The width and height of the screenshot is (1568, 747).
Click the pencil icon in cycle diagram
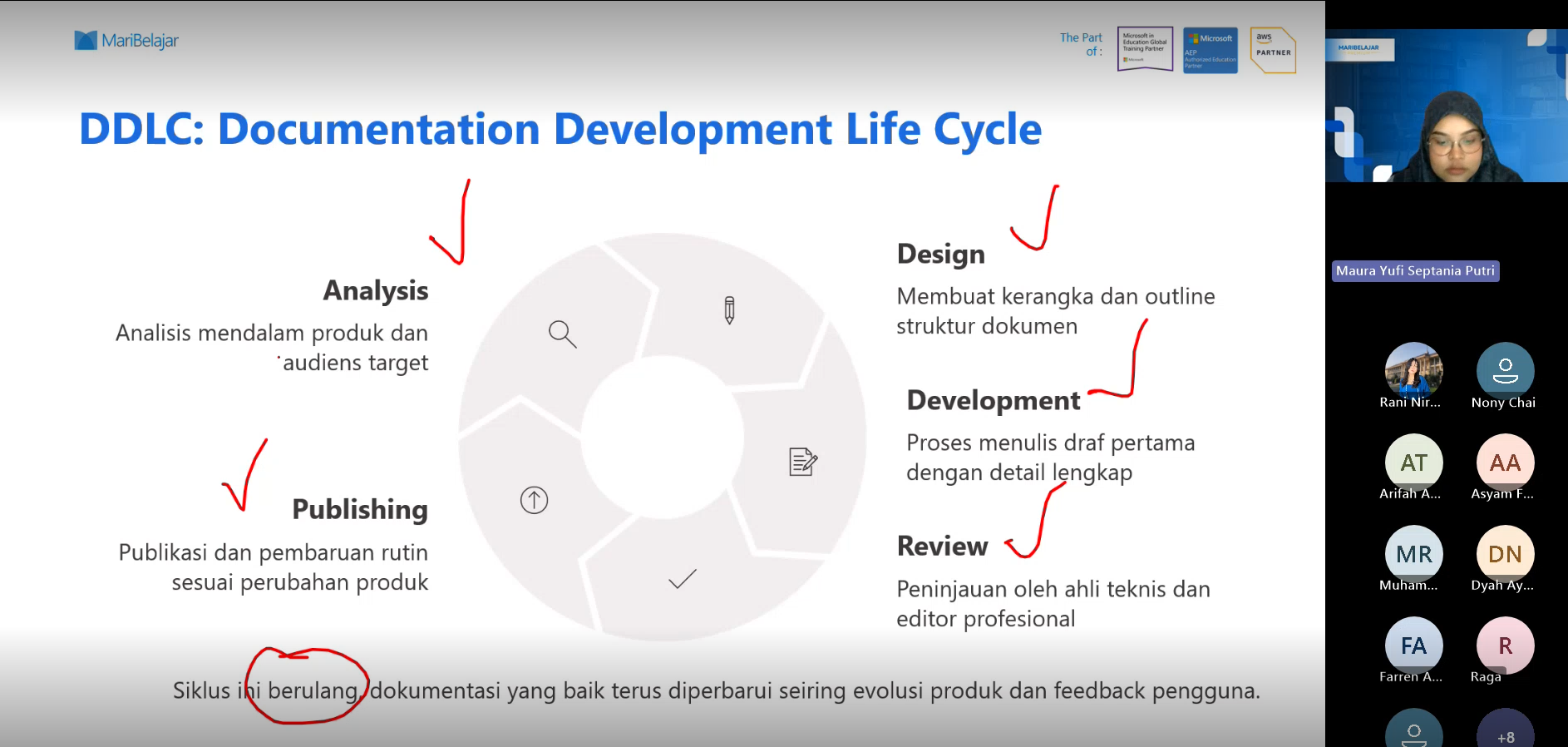point(729,309)
